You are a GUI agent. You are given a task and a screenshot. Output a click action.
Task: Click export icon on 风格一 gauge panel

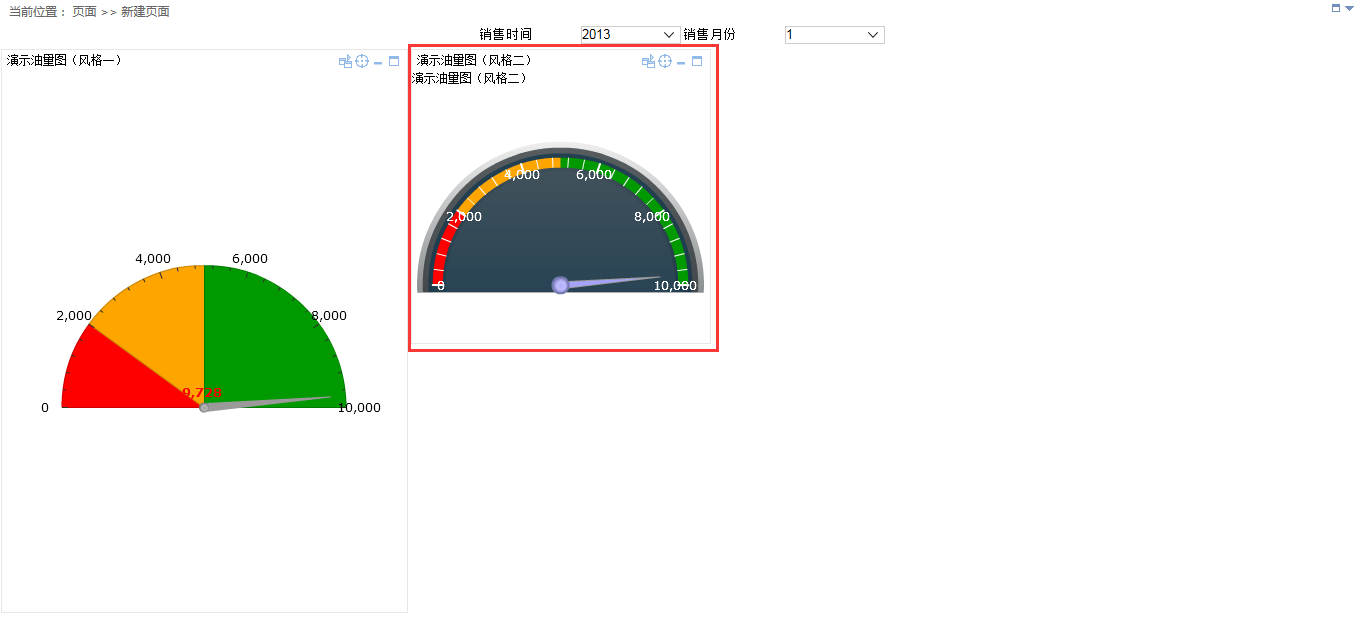(x=345, y=62)
